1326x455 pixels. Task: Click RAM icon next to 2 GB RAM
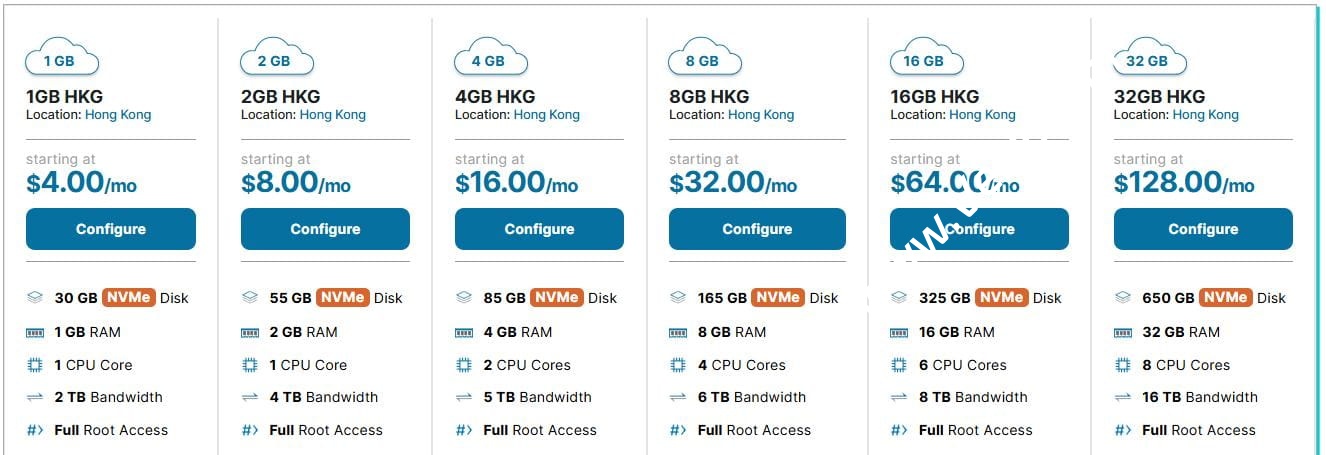[250, 332]
